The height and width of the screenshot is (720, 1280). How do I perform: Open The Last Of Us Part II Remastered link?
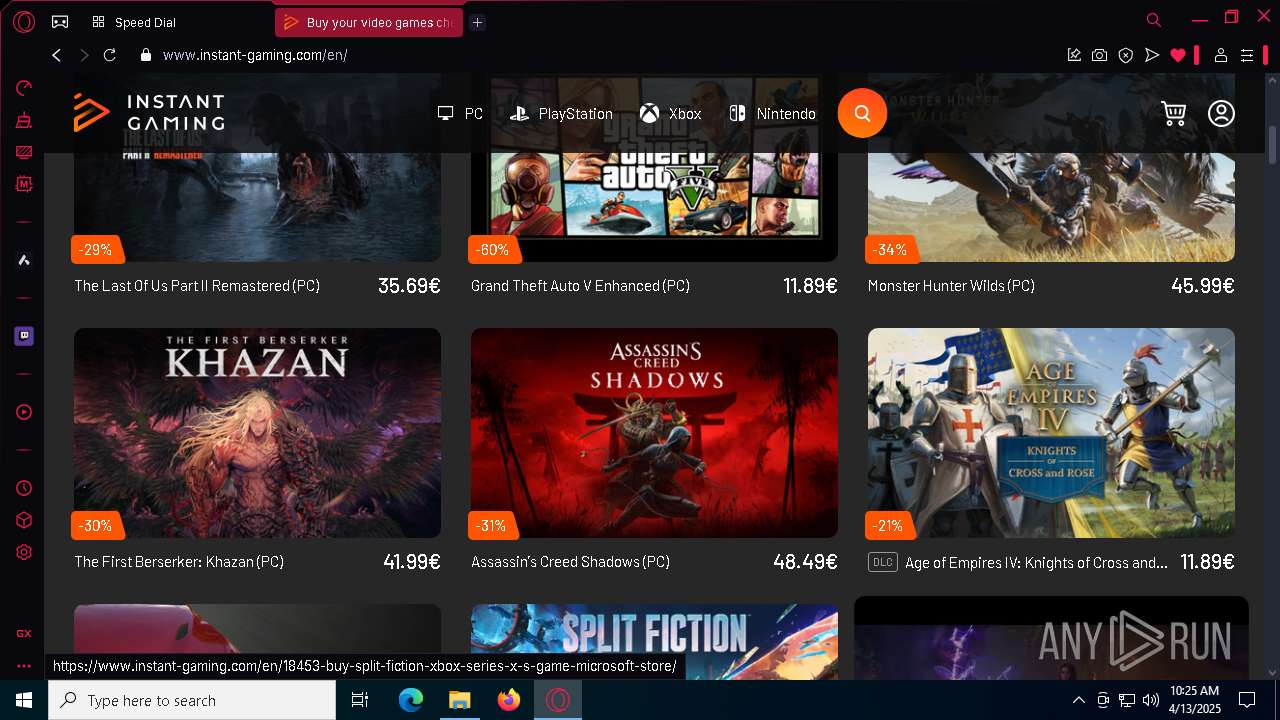[x=197, y=286]
